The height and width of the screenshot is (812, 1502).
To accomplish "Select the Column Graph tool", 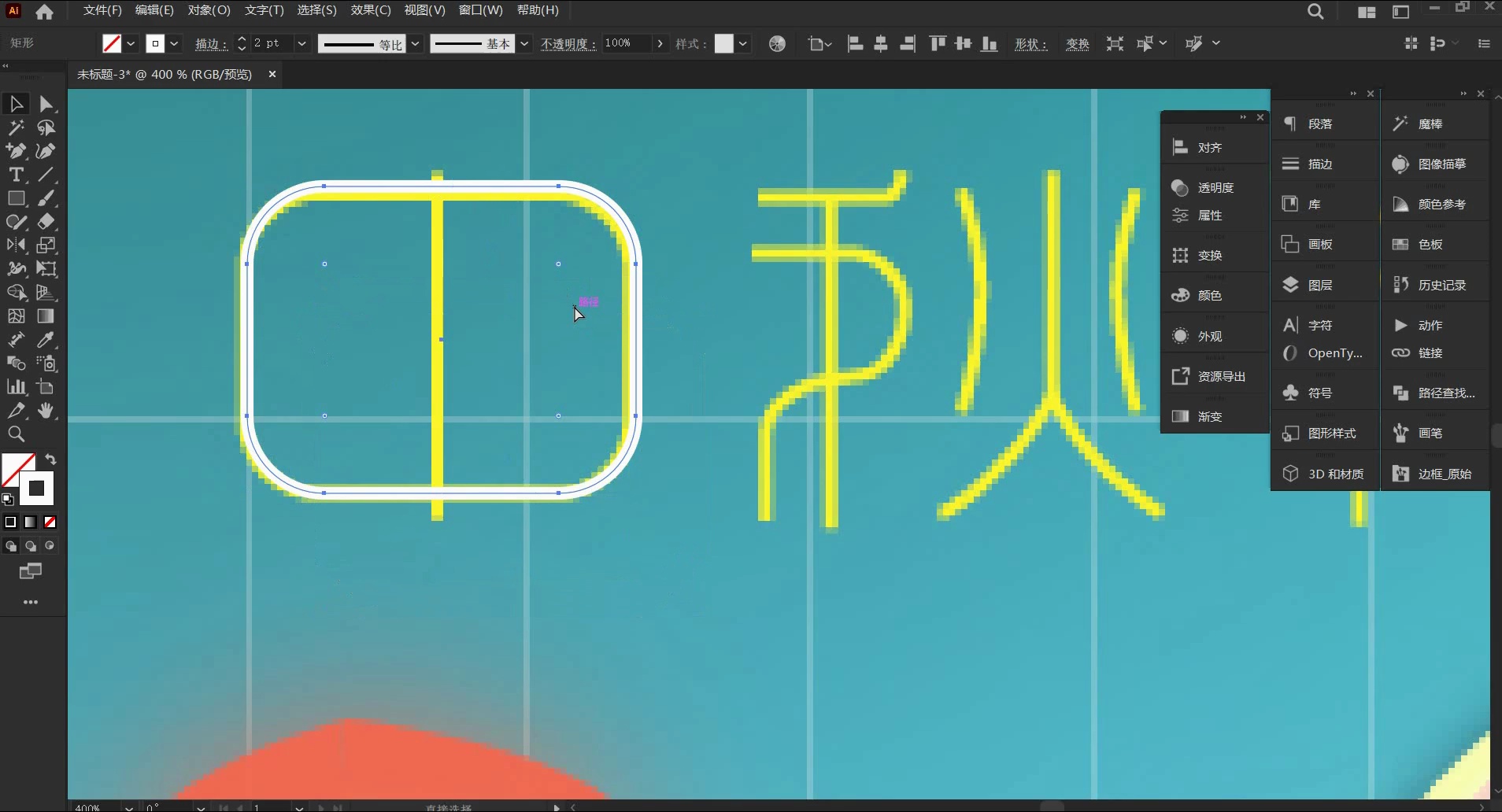I will point(16,387).
